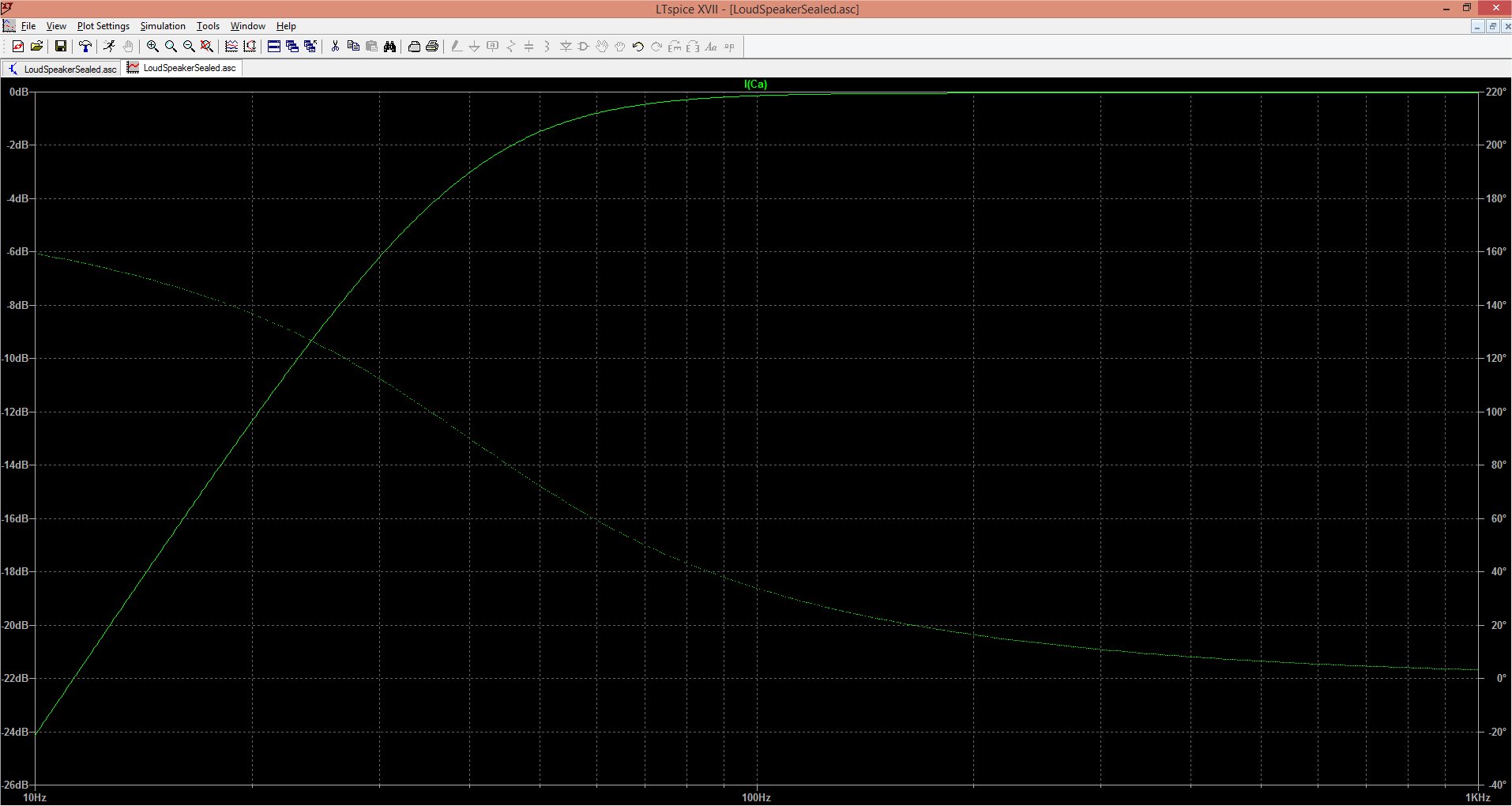Click the 1KHz frequency axis label
This screenshot has width=1512, height=806.
pos(1478,797)
